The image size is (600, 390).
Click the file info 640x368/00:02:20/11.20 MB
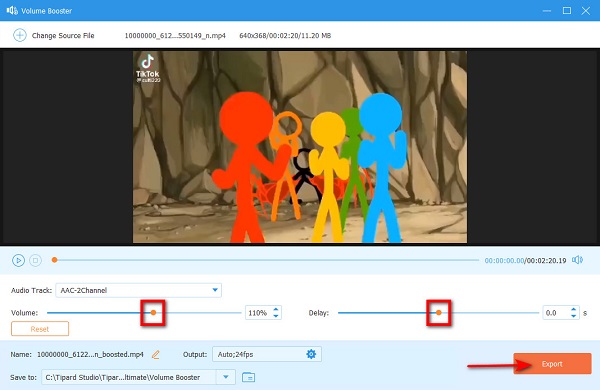(285, 36)
